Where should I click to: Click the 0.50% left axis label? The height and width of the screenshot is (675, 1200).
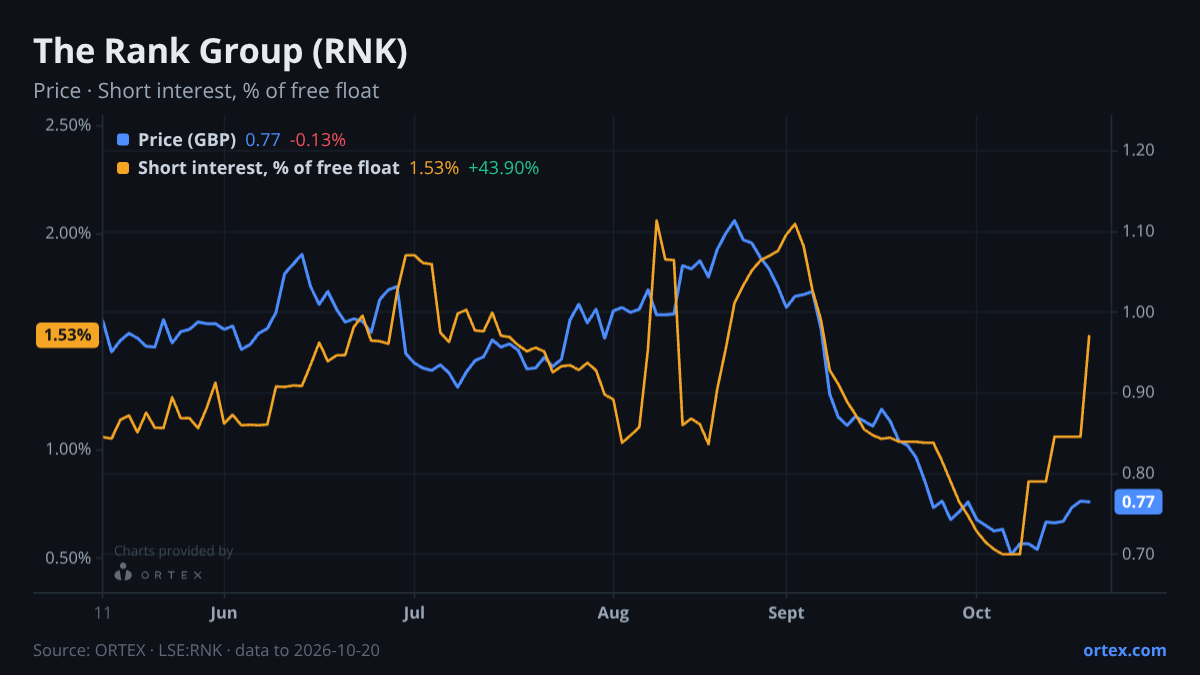(x=68, y=557)
